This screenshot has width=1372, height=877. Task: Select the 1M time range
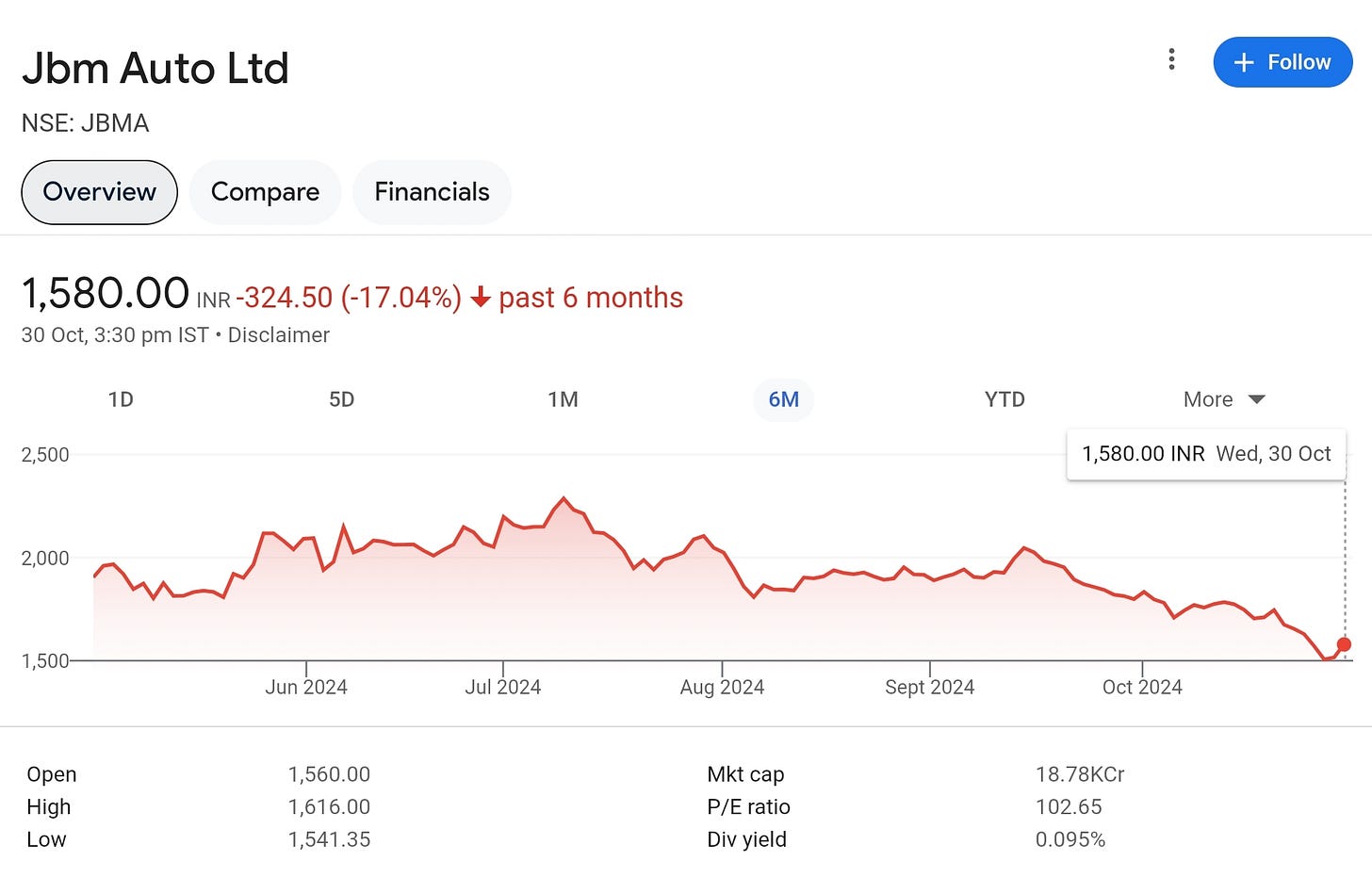[x=563, y=399]
